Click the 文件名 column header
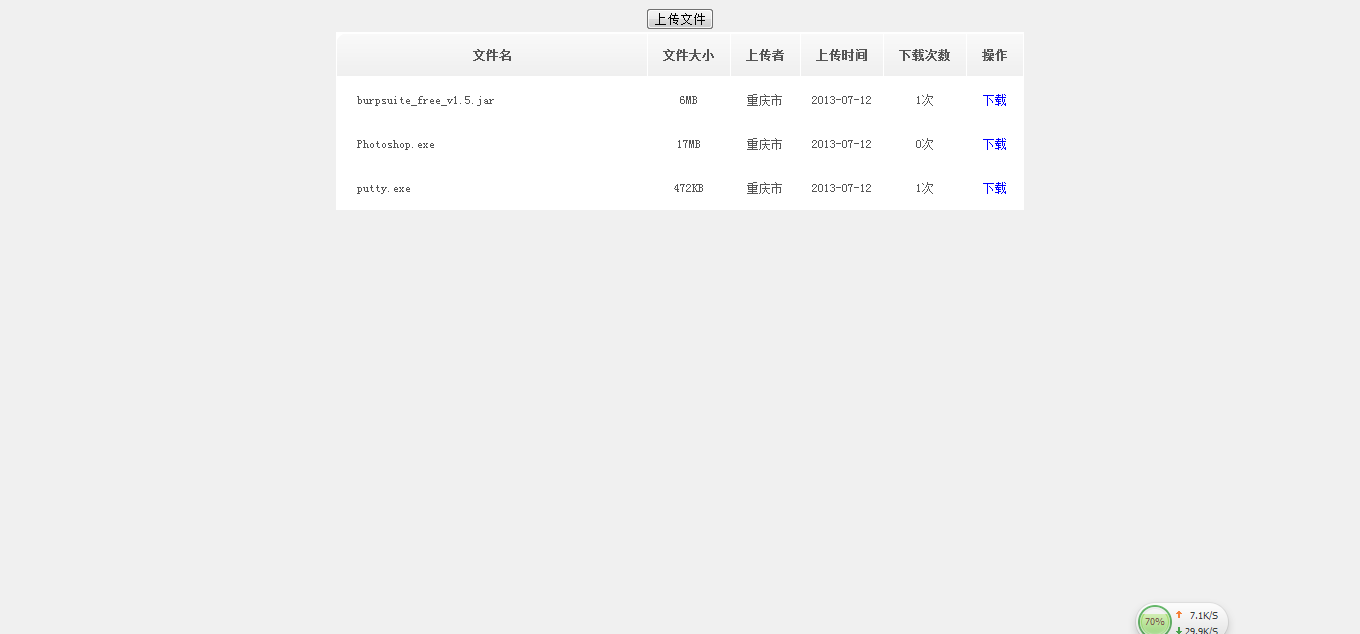Screen dimensions: 1360x634 [x=492, y=55]
